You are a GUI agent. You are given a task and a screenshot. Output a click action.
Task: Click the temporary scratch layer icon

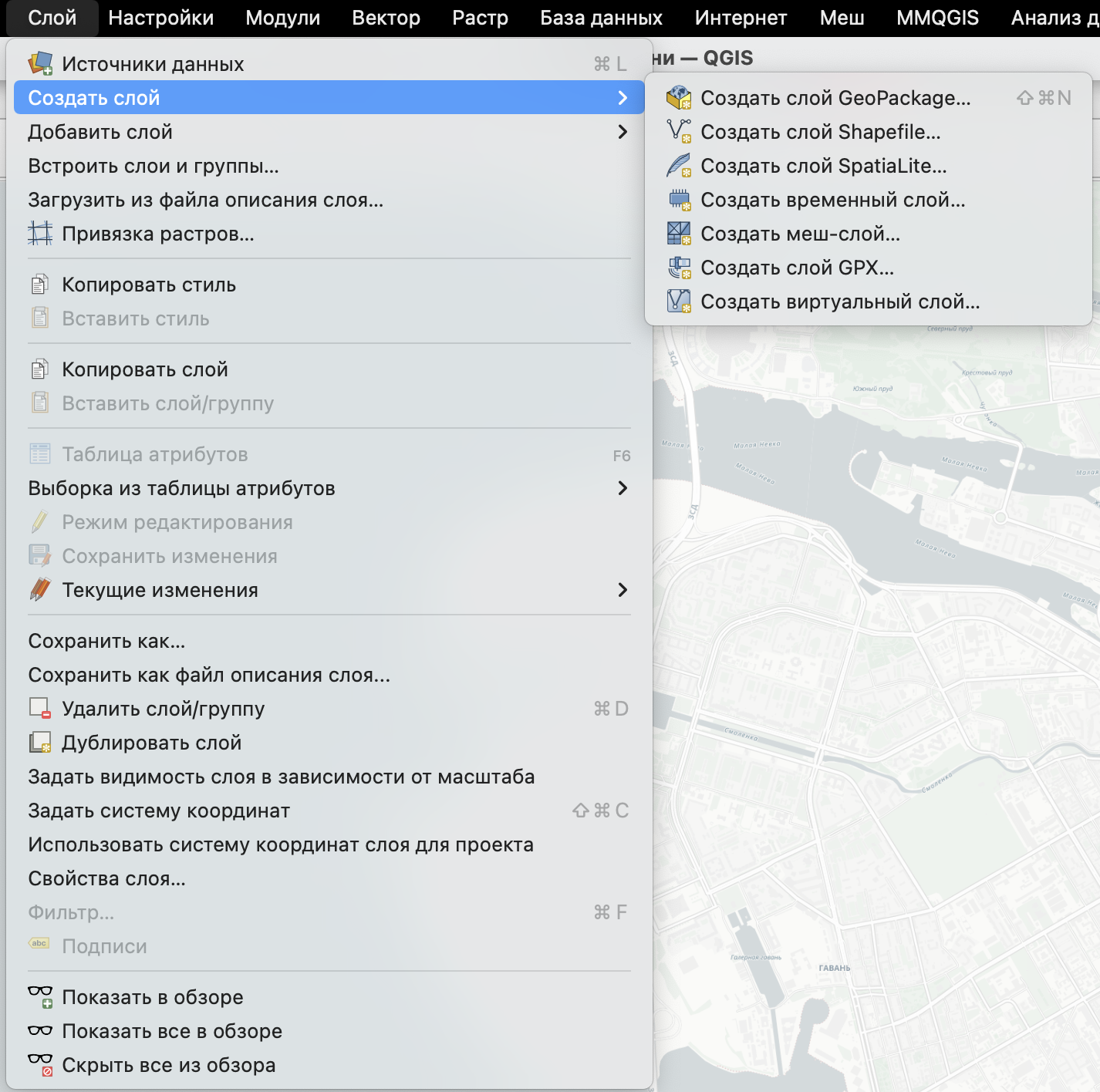pyautogui.click(x=679, y=200)
